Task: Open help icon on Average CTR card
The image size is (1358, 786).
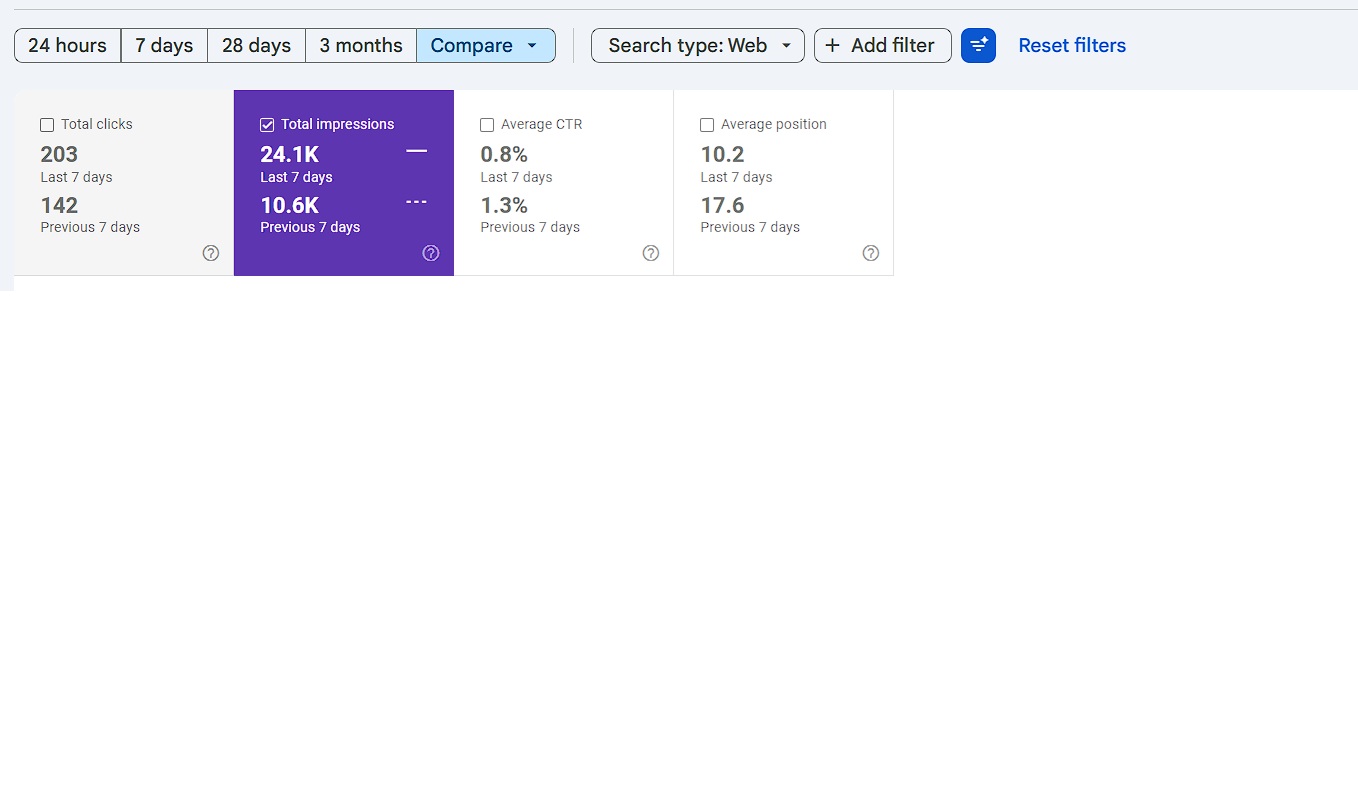Action: 651,253
